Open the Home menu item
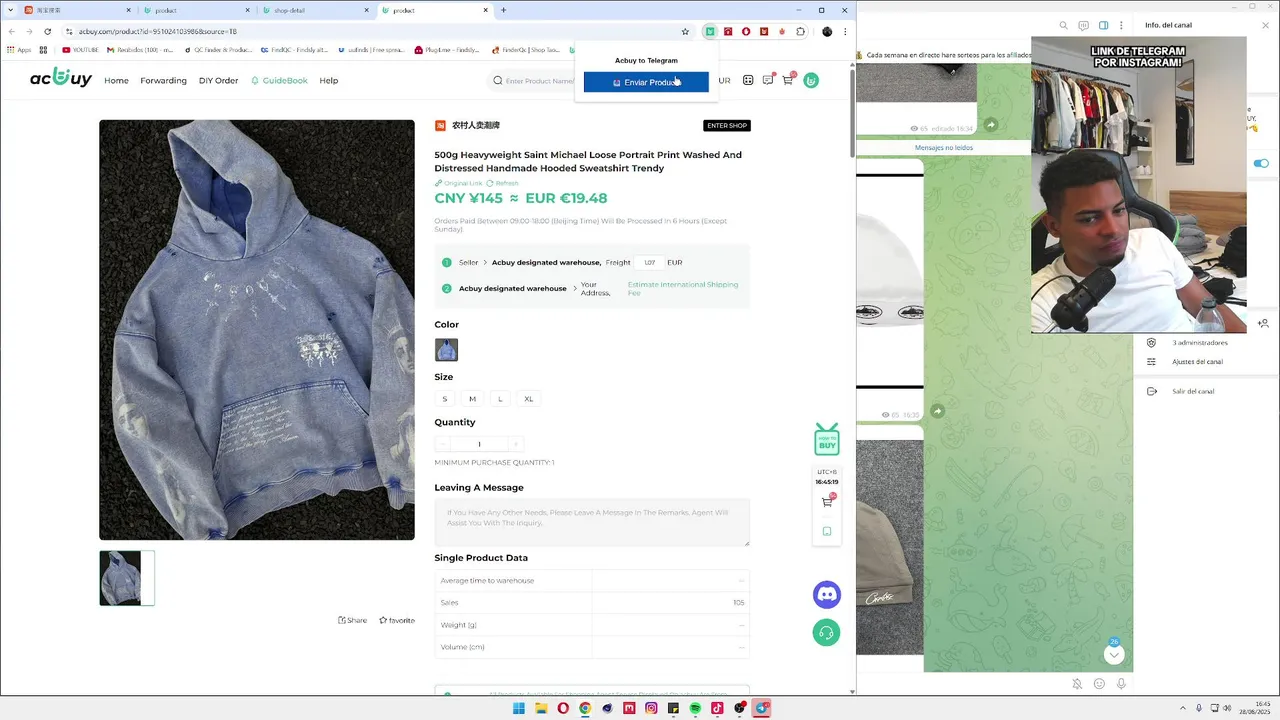This screenshot has width=1280, height=720. (x=116, y=80)
